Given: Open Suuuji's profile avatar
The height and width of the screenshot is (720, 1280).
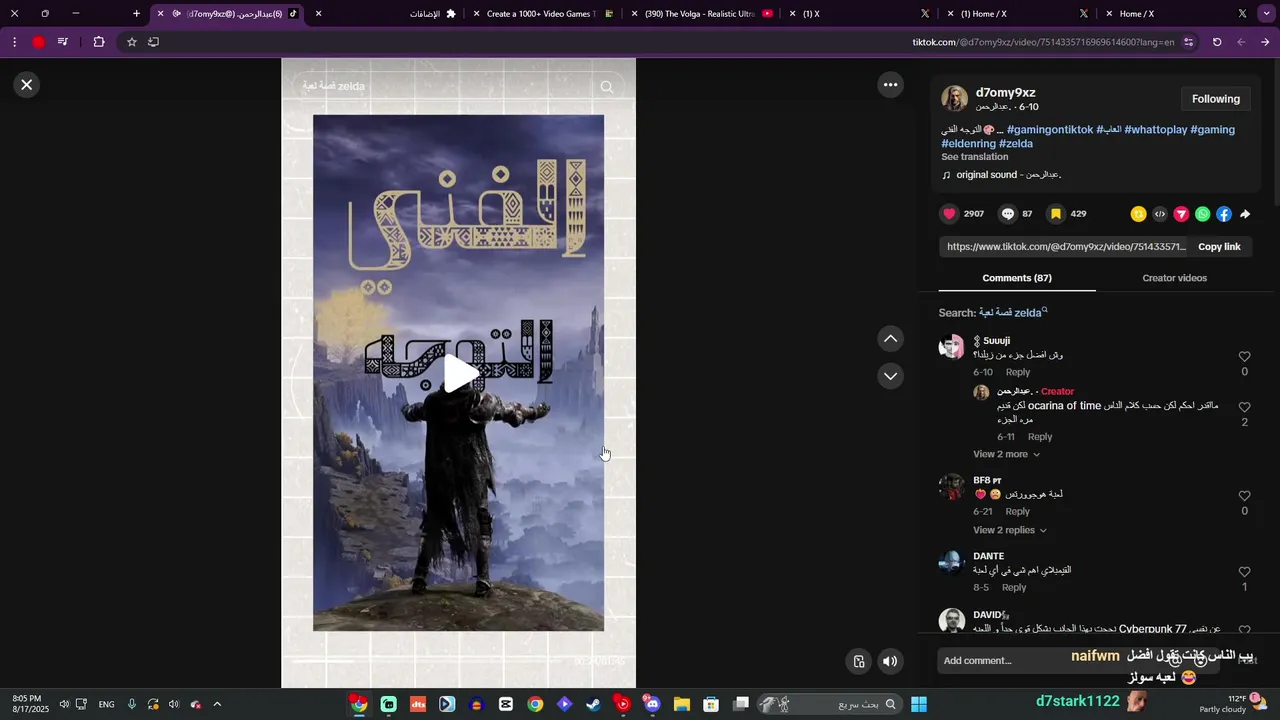Looking at the screenshot, I should coord(951,346).
